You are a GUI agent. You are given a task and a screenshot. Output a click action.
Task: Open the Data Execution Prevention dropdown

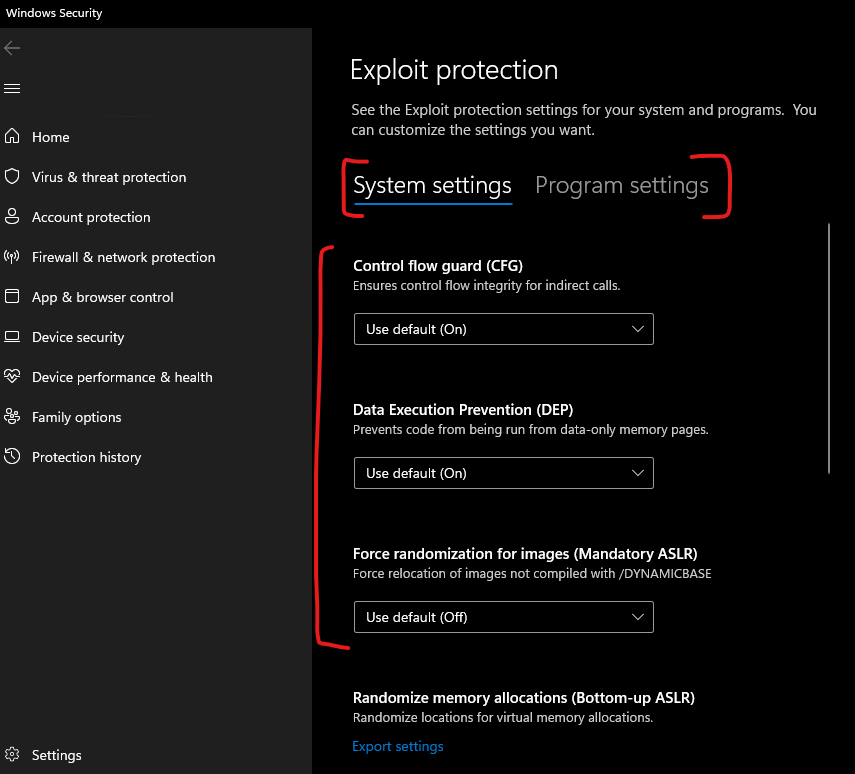point(503,473)
